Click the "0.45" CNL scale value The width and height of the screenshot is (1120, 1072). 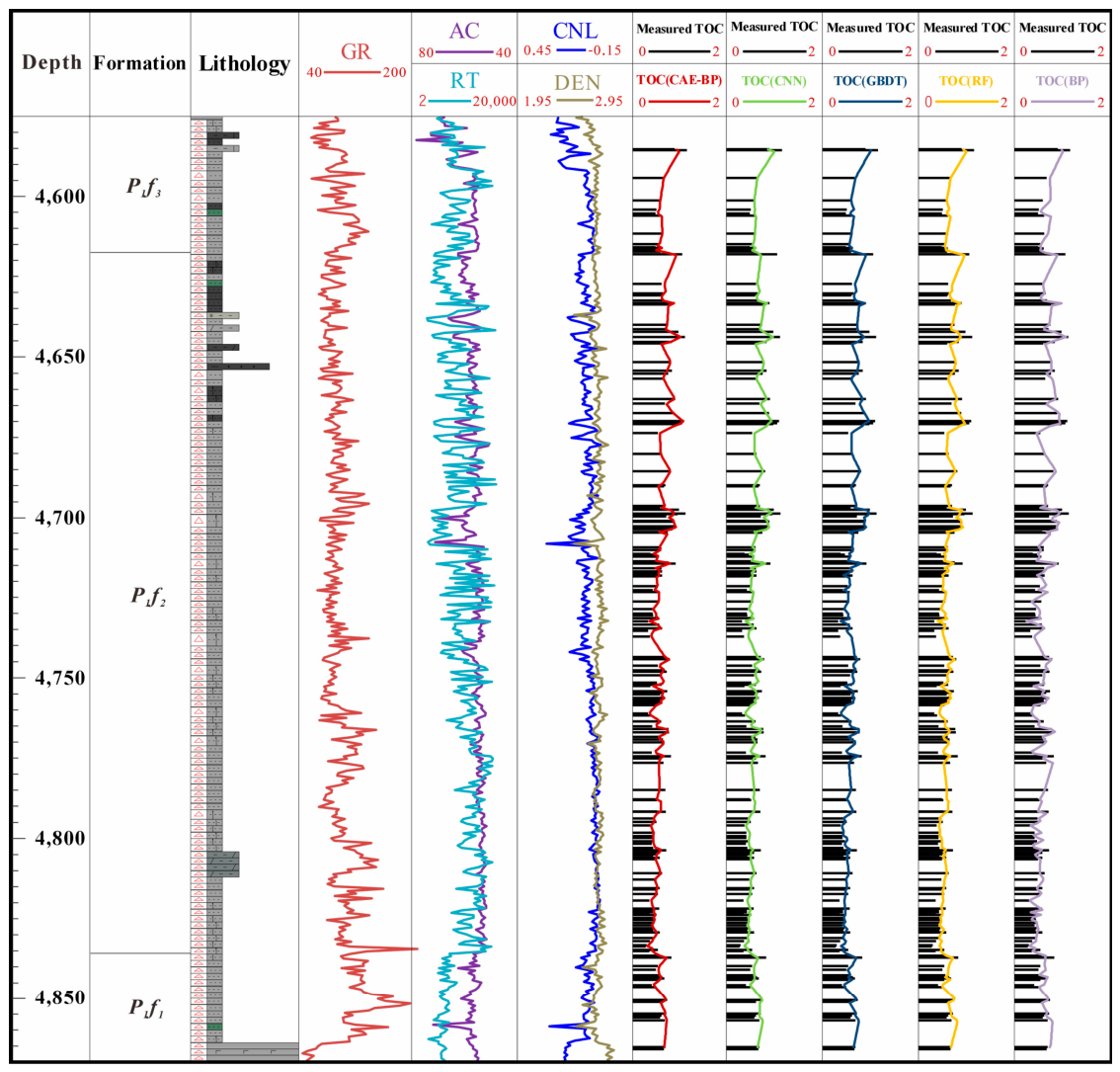pyautogui.click(x=537, y=50)
